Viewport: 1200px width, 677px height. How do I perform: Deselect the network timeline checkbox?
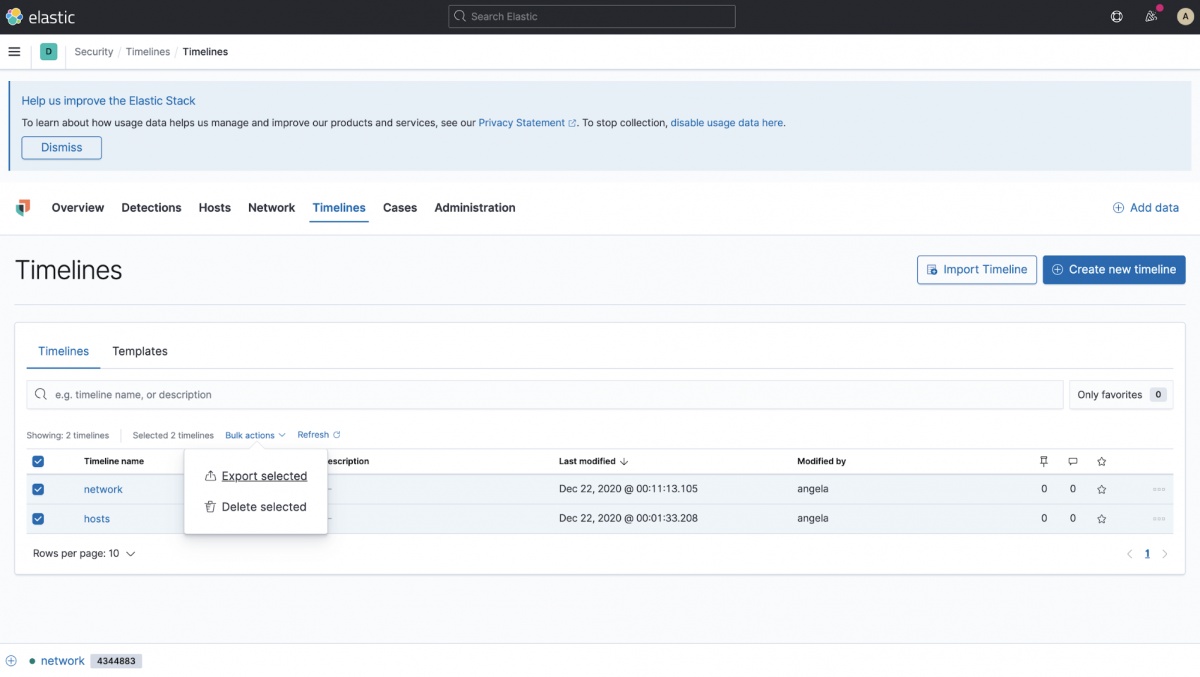38,490
